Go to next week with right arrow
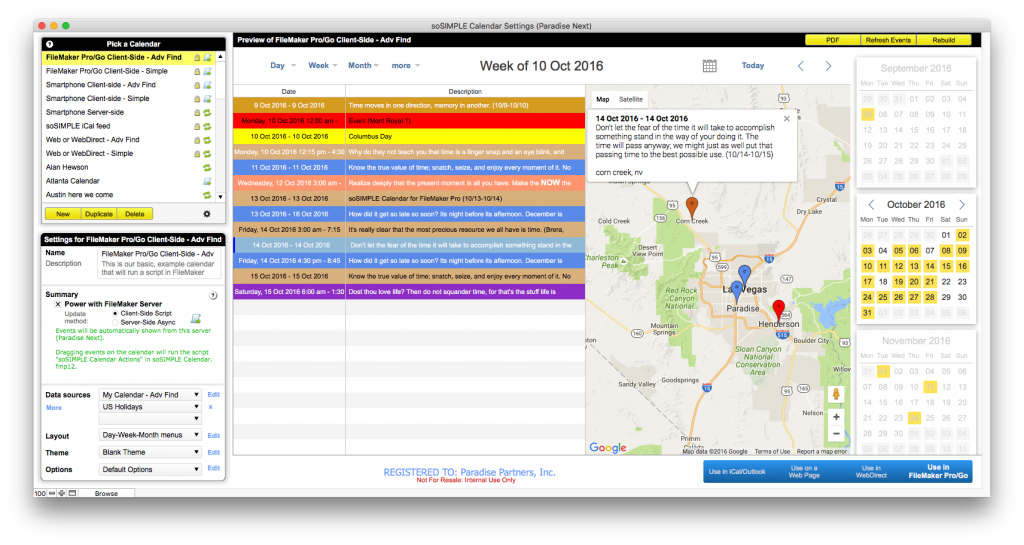The image size is (1024, 545). tap(829, 66)
